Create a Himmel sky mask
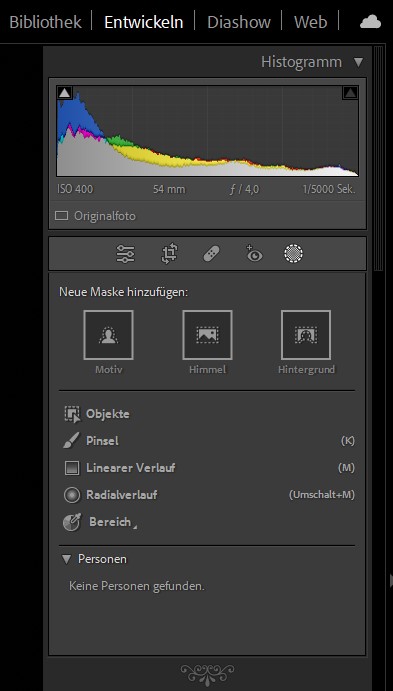 coord(208,335)
